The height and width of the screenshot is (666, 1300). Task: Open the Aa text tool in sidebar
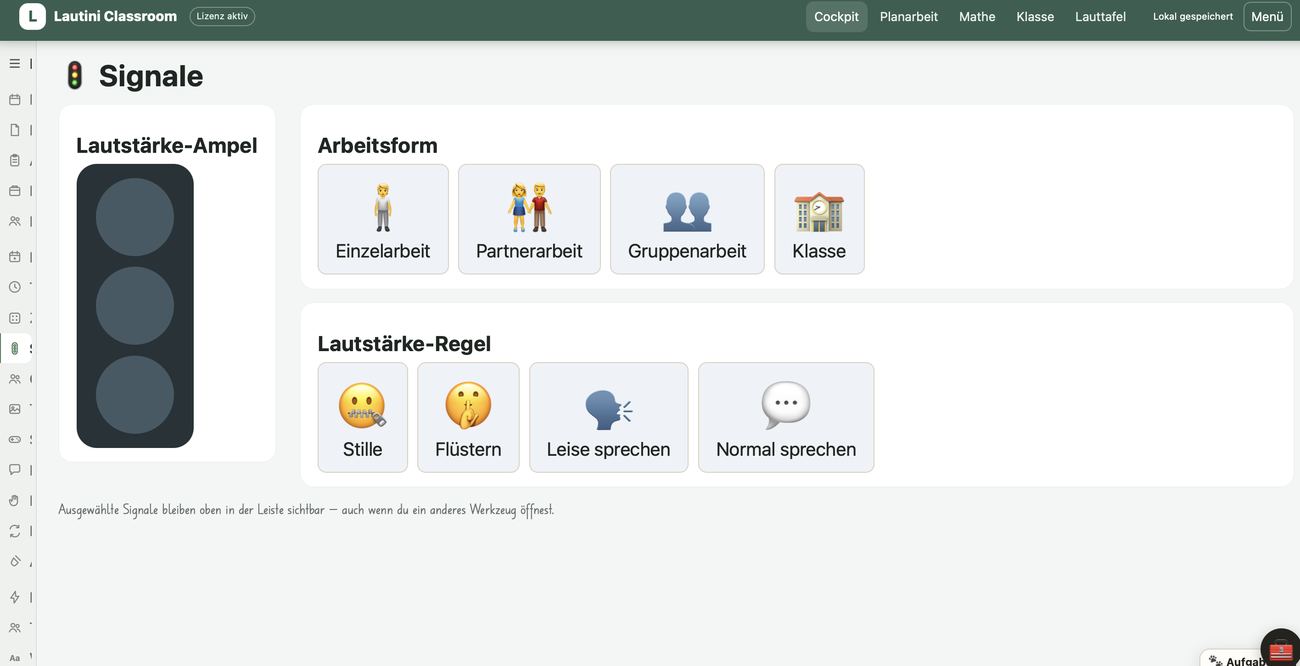[x=14, y=658]
